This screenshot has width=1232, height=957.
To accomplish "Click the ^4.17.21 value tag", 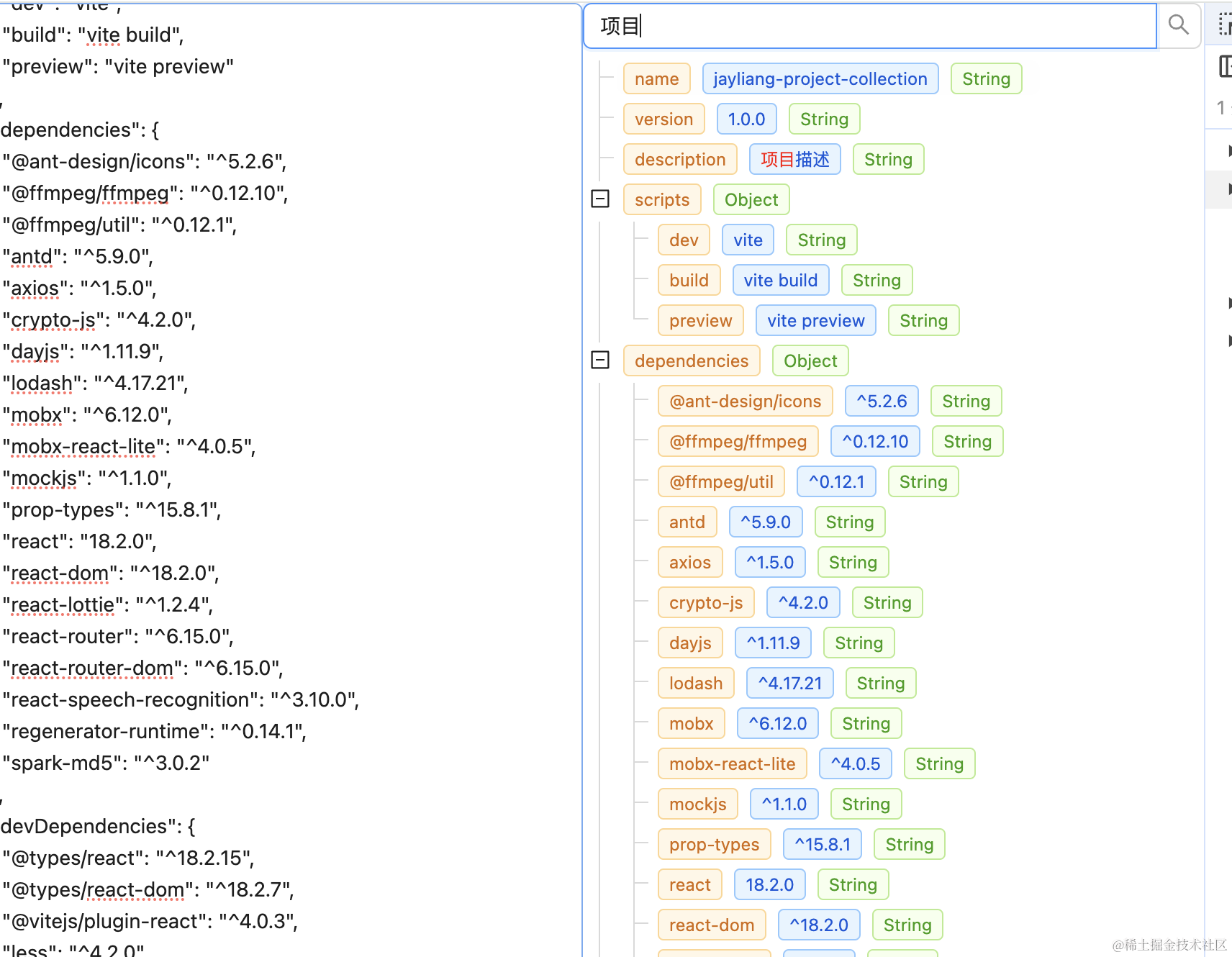I will pos(790,684).
